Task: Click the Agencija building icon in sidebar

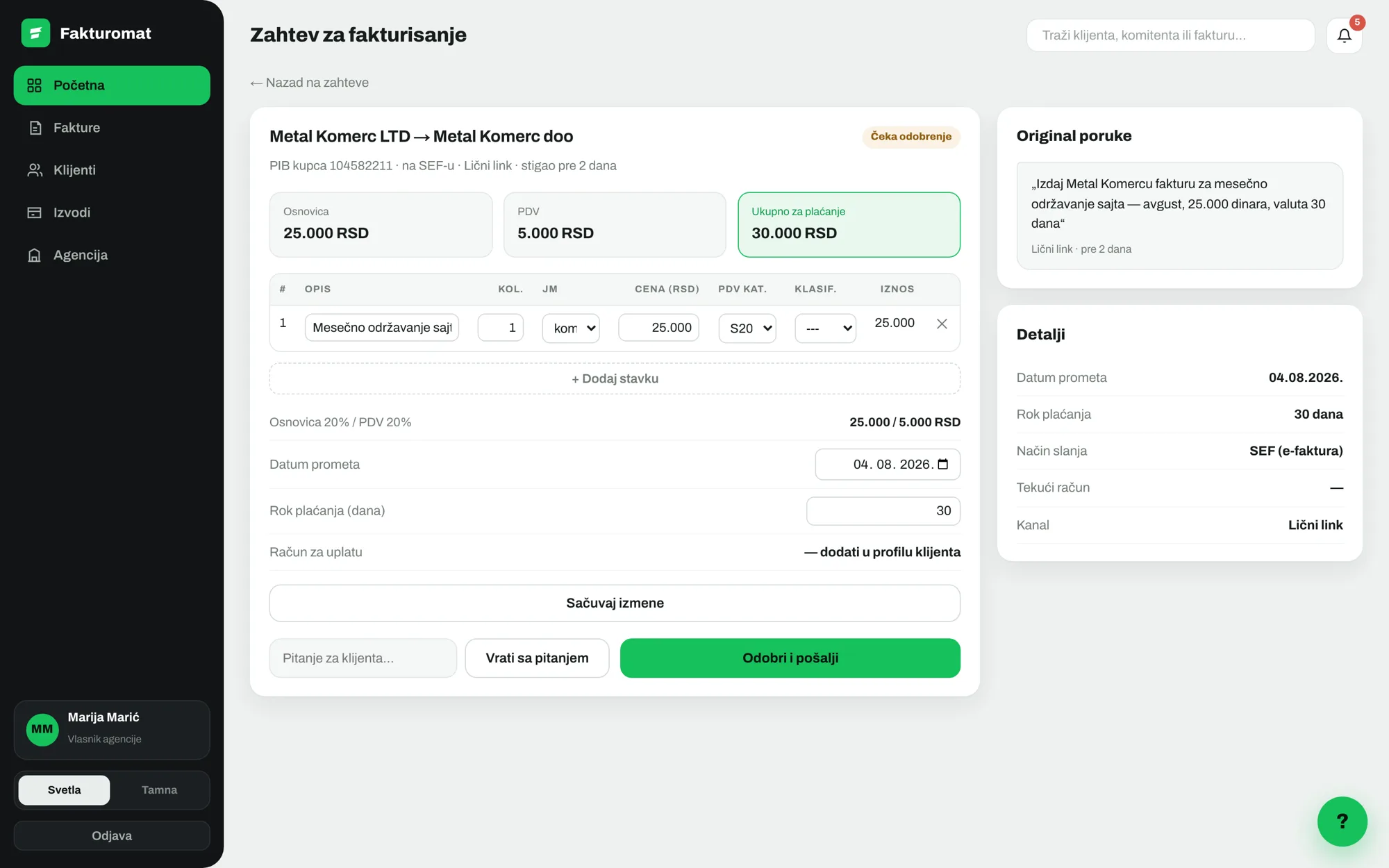Action: pos(35,255)
